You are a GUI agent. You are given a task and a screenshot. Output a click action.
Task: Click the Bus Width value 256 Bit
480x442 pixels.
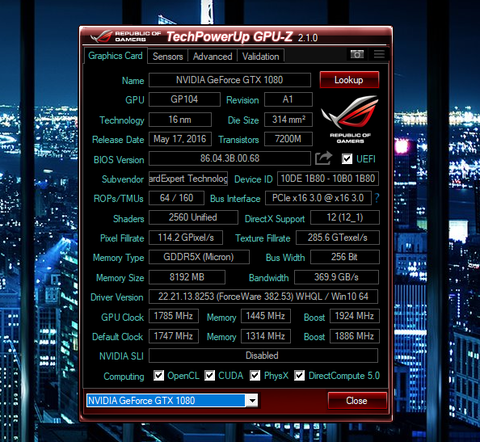[x=345, y=257]
